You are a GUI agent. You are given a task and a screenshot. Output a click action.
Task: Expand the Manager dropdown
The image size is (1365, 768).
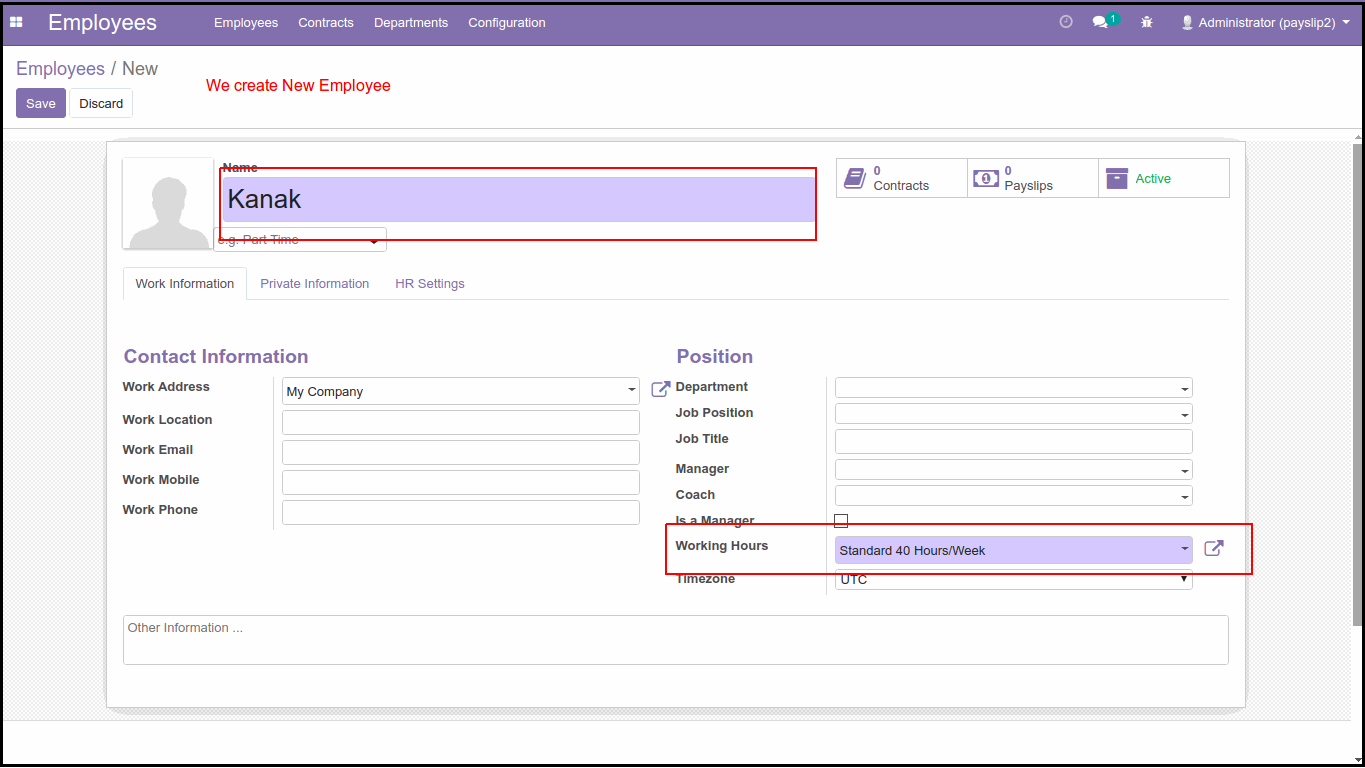1185,470
